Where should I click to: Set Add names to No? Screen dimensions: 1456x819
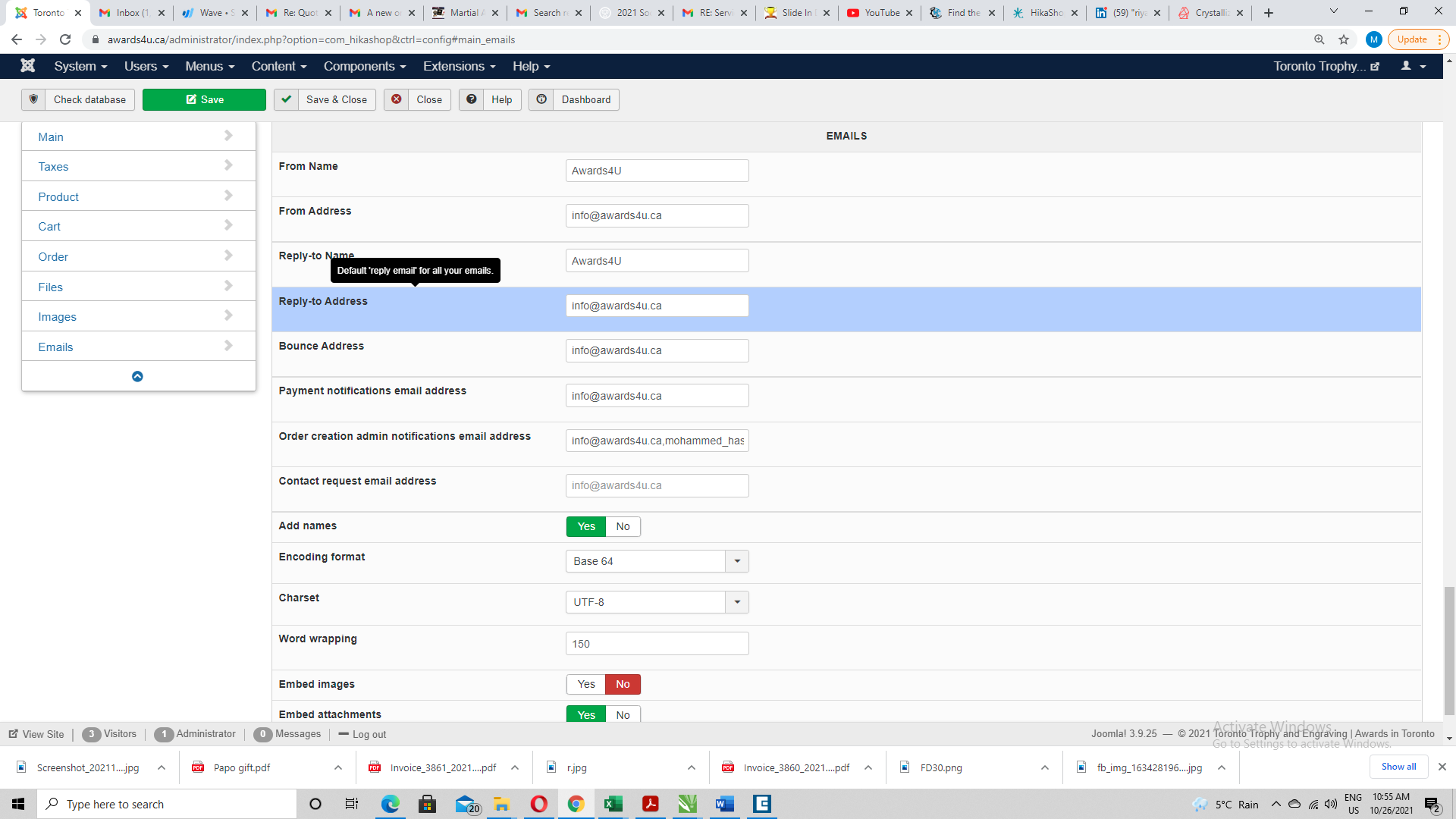tap(623, 526)
